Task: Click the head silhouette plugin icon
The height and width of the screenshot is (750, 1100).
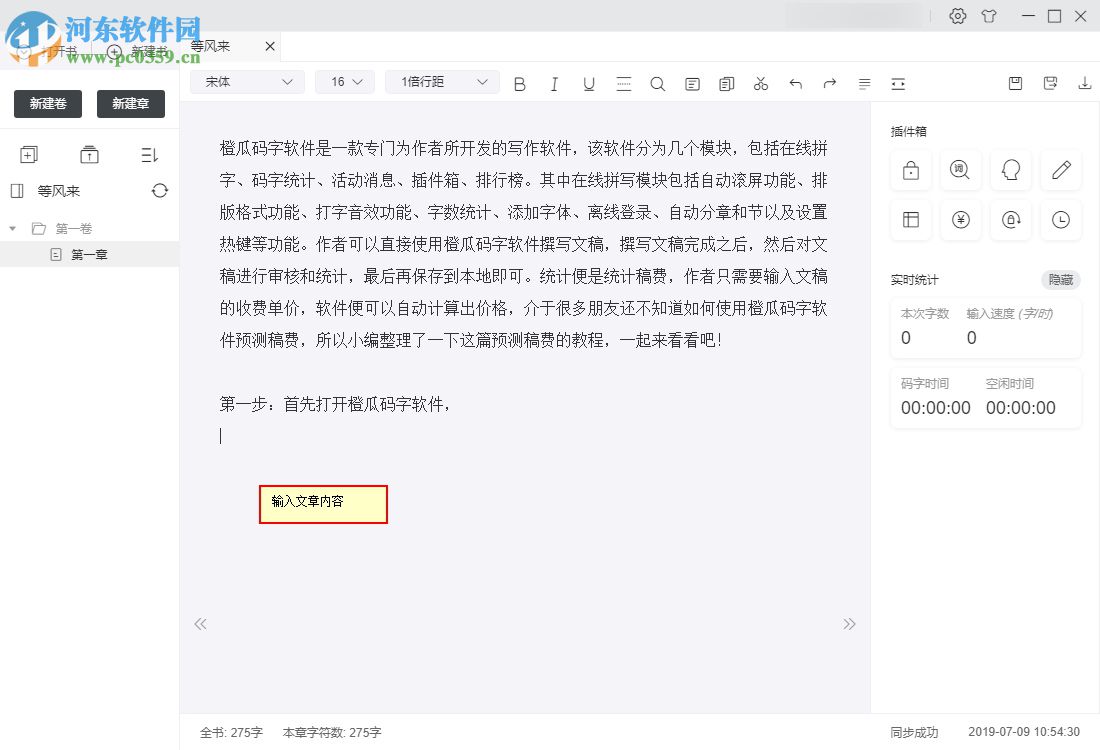Action: click(1010, 170)
